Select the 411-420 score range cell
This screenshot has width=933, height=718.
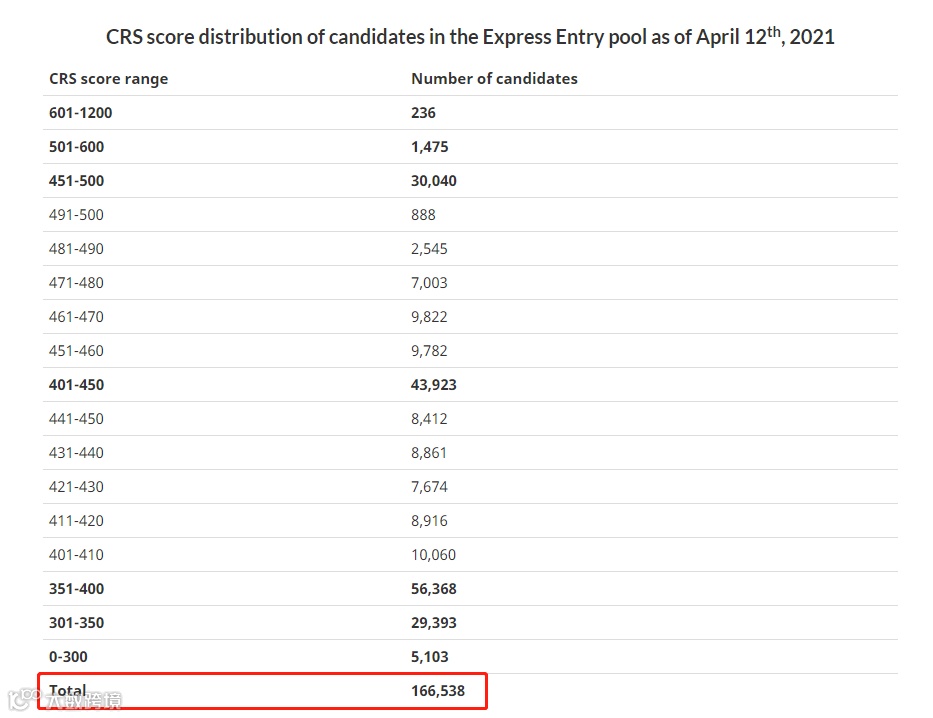tap(76, 521)
